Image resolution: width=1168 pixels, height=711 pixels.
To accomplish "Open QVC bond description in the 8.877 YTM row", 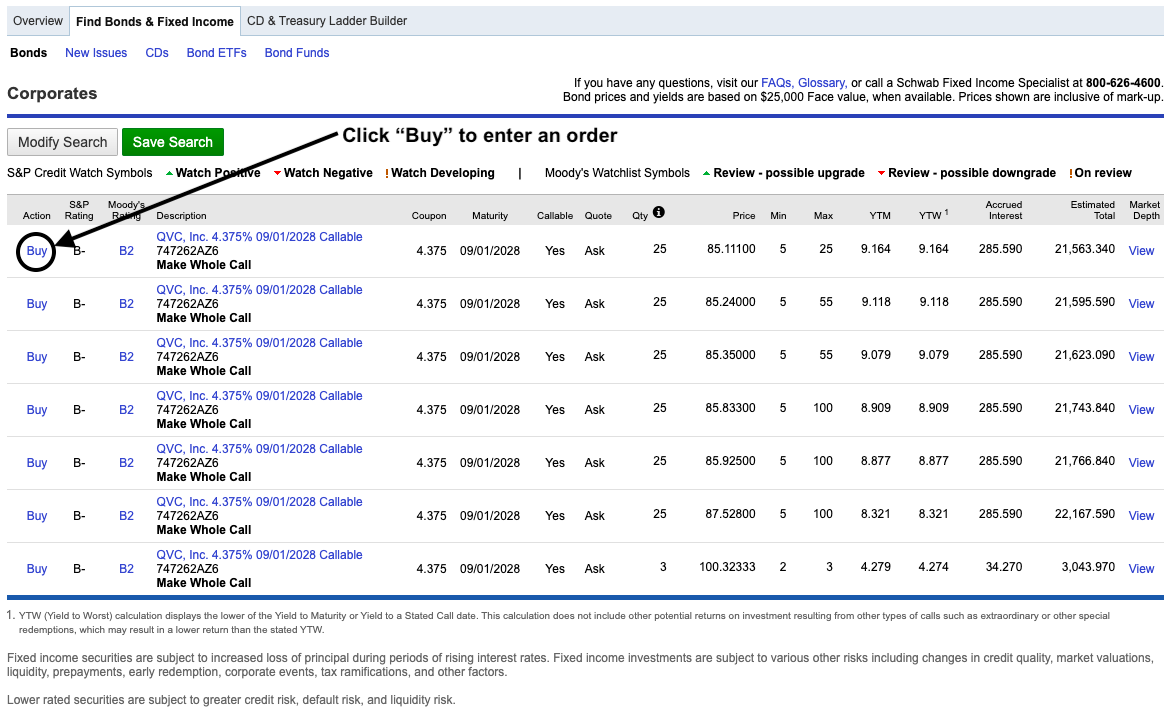I will [x=259, y=449].
